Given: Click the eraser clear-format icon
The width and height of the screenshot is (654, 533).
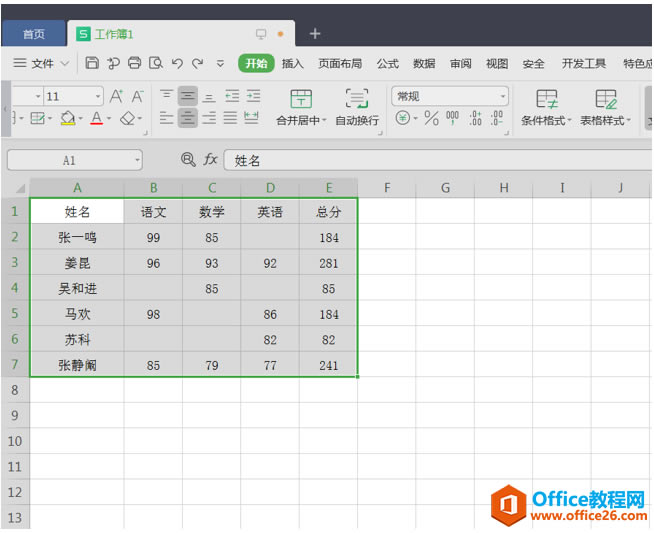Looking at the screenshot, I should click(x=127, y=118).
